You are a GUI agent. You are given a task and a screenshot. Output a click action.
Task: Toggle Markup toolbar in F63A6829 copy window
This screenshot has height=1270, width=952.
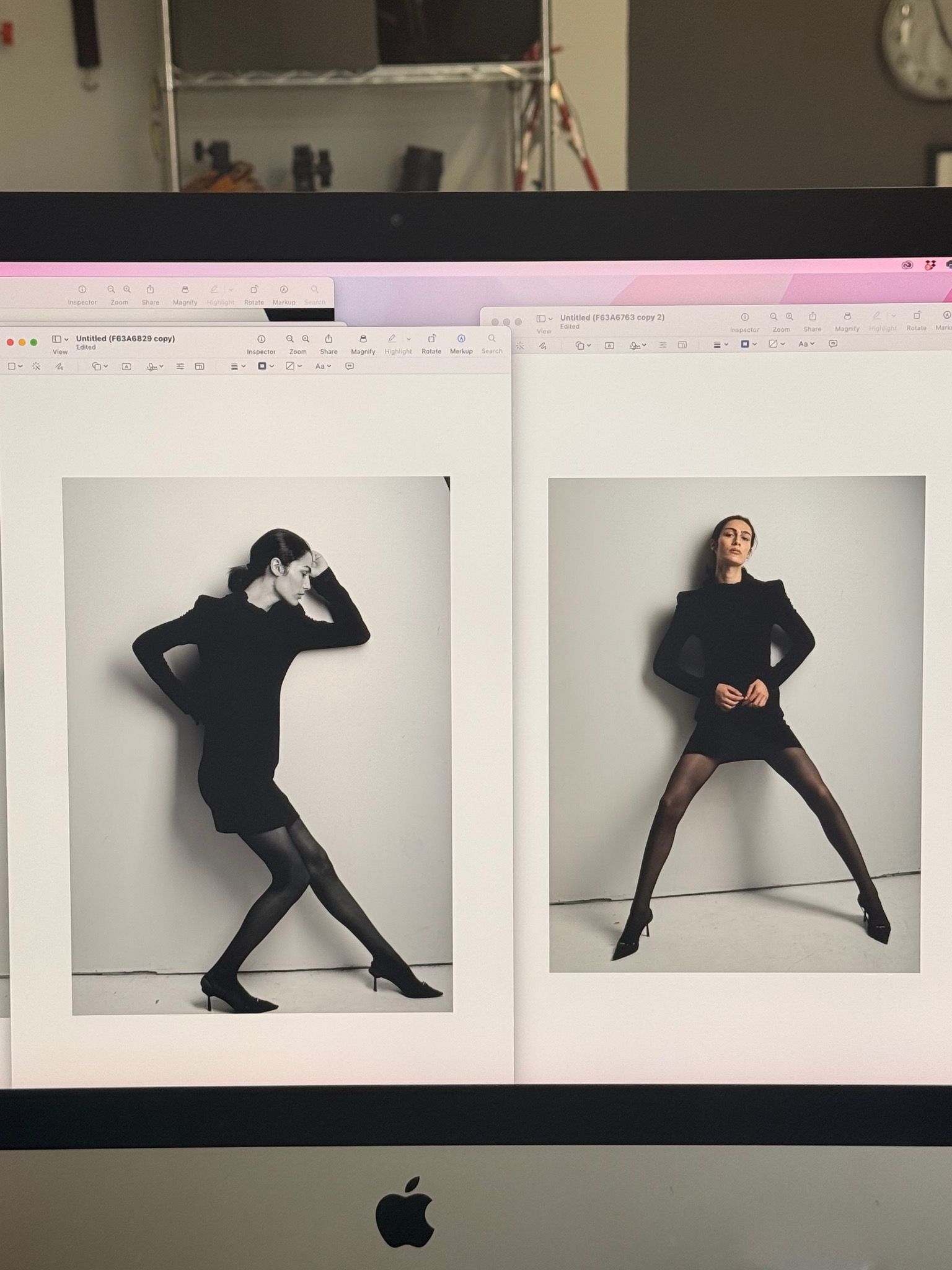[461, 339]
